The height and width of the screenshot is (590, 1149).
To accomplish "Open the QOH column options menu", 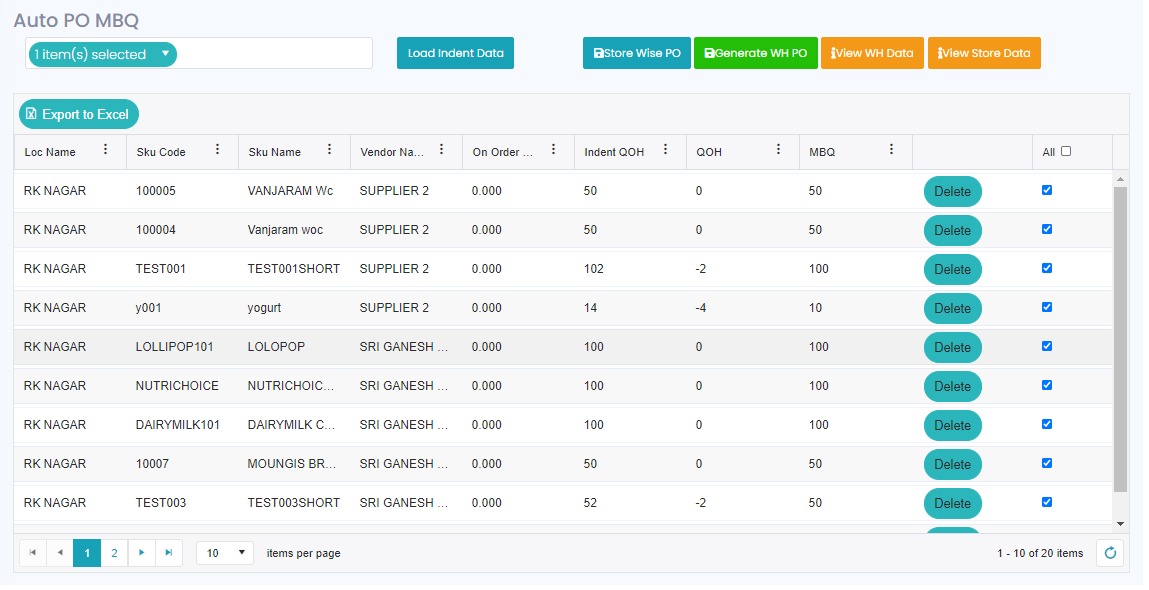I will pyautogui.click(x=778, y=150).
